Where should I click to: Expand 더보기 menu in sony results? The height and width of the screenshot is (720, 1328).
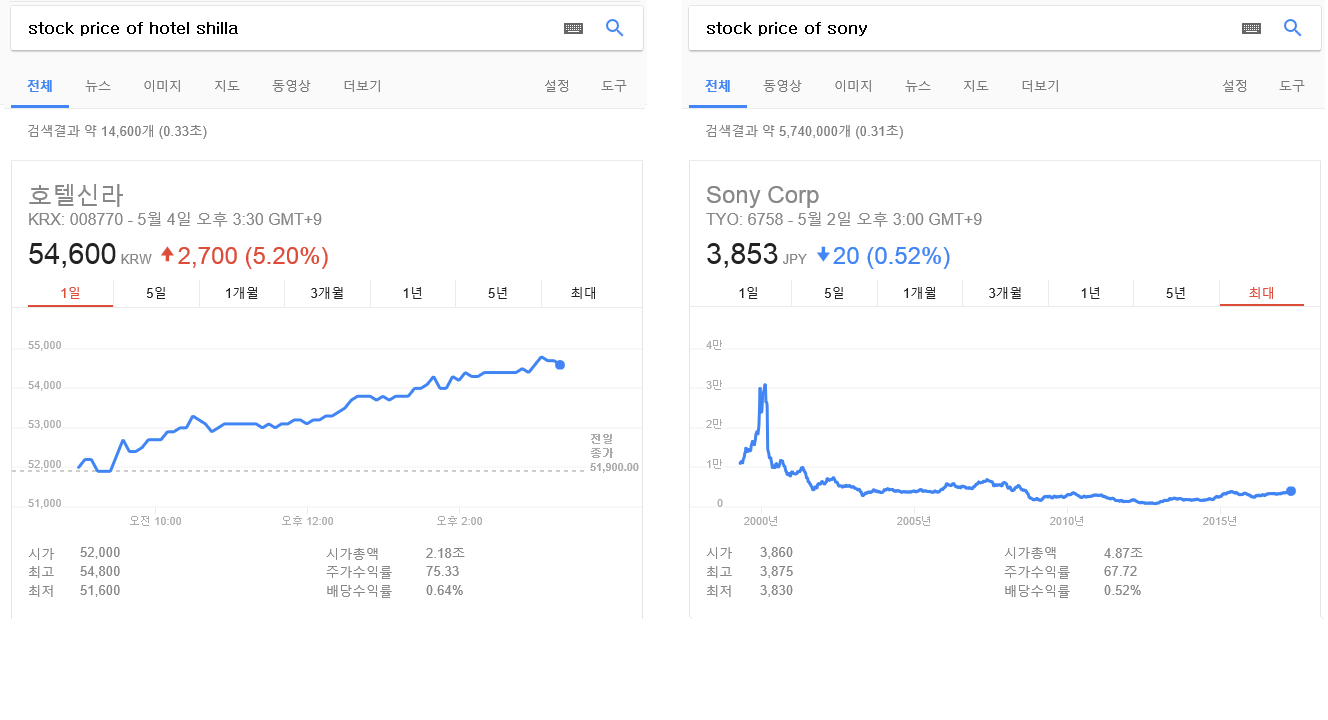1040,86
